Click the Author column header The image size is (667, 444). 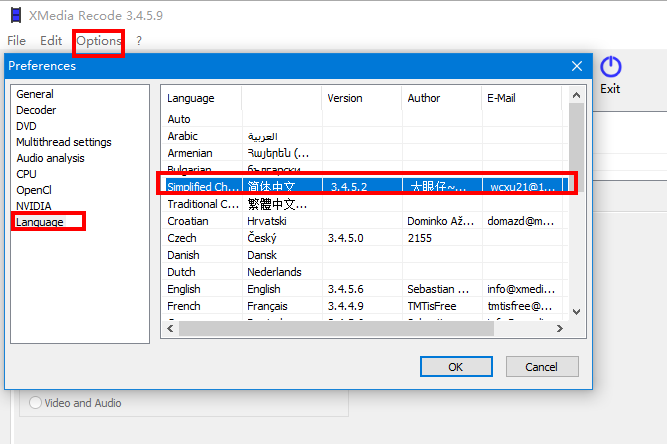point(442,98)
